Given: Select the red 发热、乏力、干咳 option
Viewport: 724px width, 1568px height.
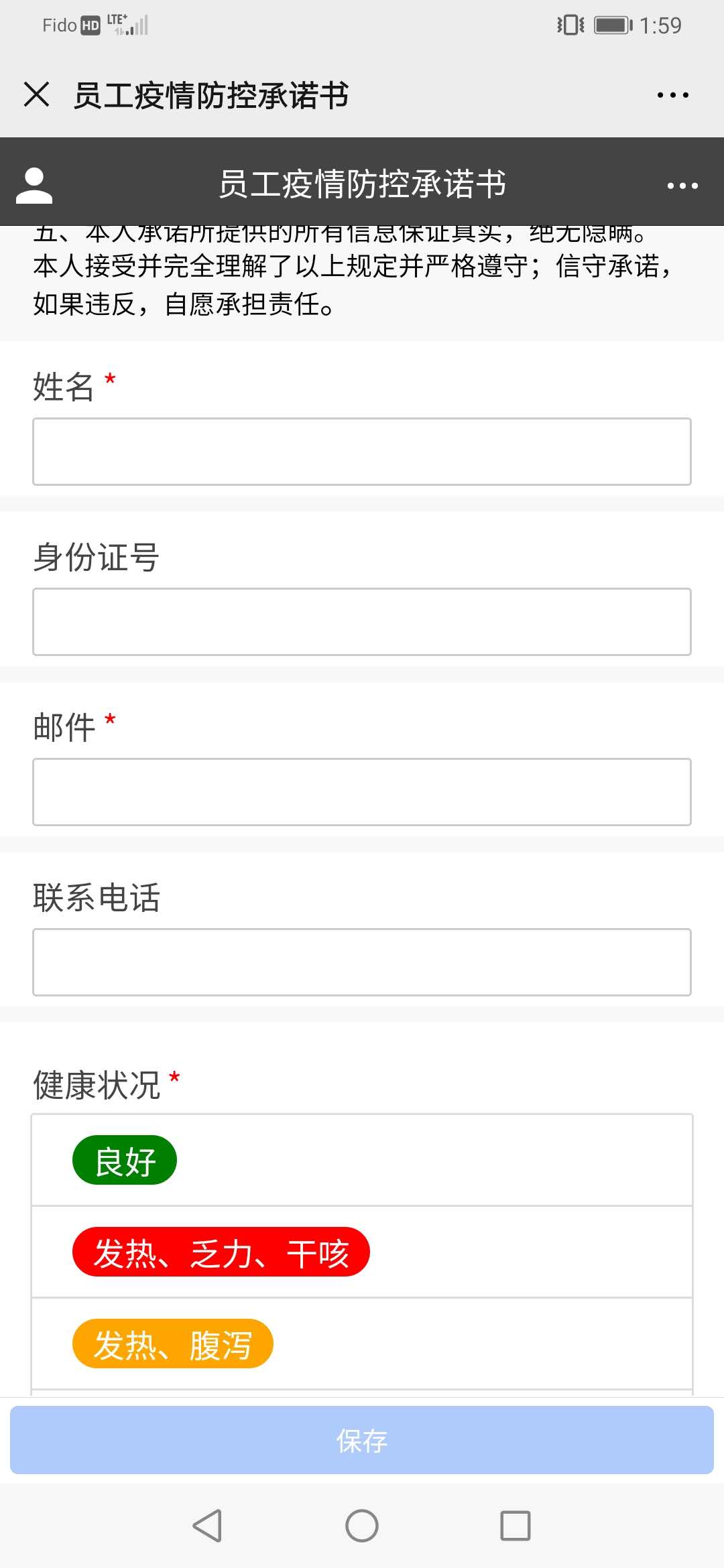Looking at the screenshot, I should click(221, 1252).
